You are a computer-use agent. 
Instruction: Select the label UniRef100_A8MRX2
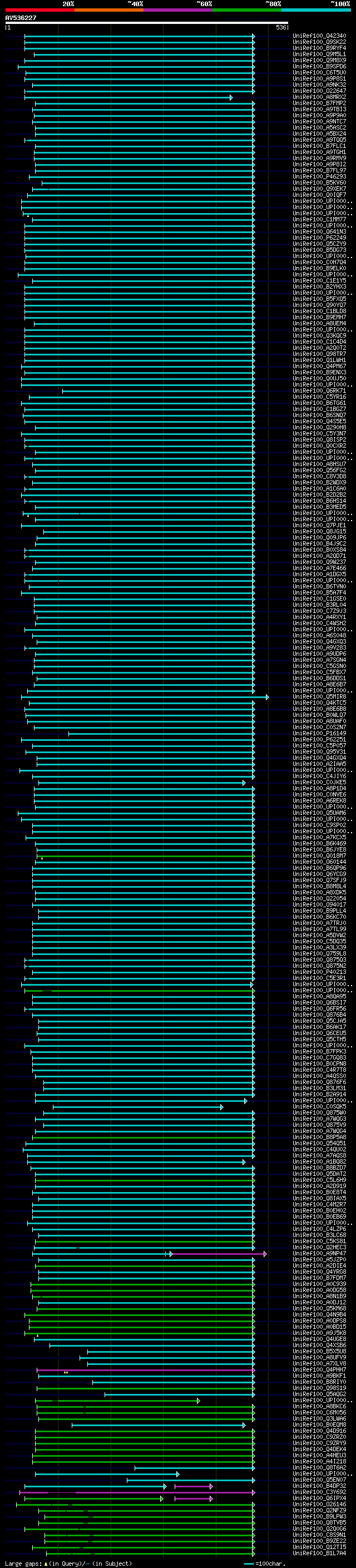pyautogui.click(x=319, y=97)
